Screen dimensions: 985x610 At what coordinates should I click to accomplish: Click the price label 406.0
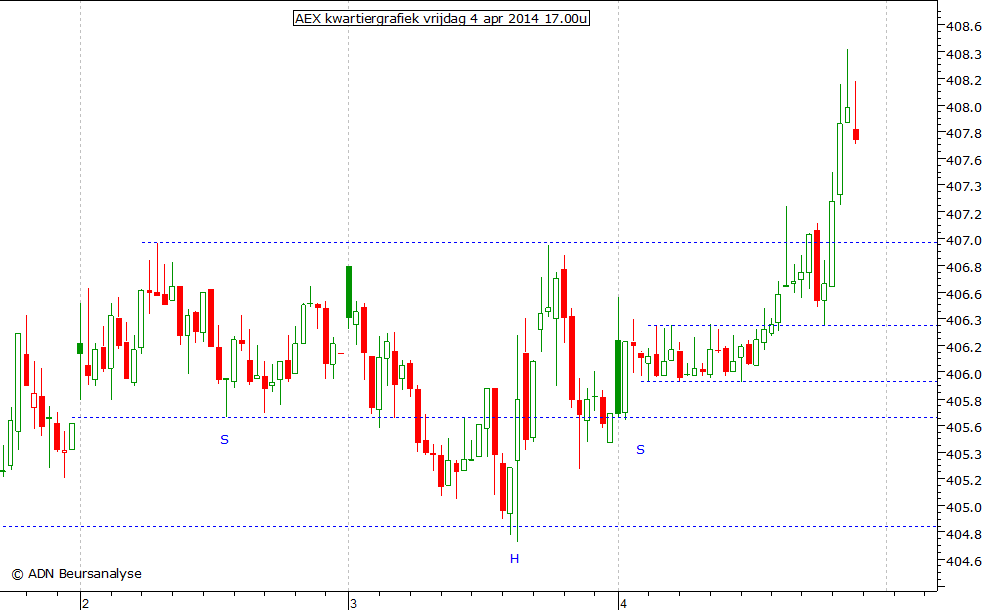pyautogui.click(x=964, y=374)
